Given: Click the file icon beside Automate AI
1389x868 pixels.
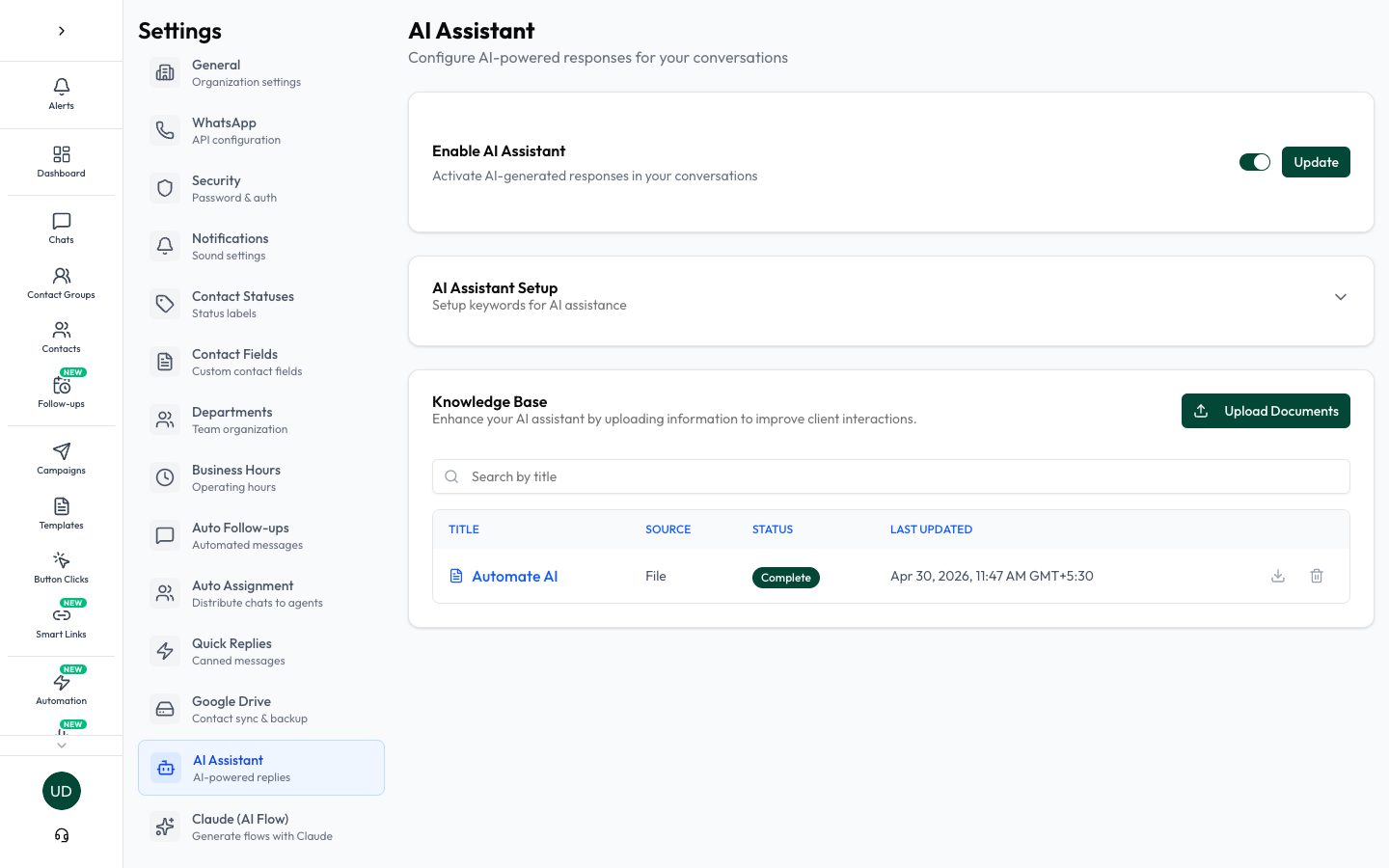Looking at the screenshot, I should pyautogui.click(x=456, y=576).
